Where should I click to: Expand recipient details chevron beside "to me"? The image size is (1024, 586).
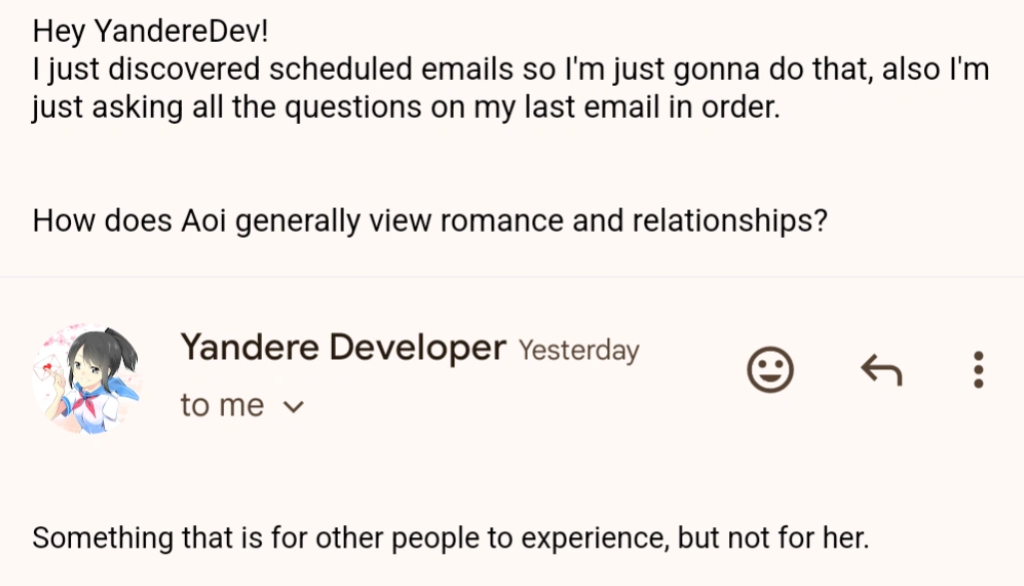click(x=293, y=407)
